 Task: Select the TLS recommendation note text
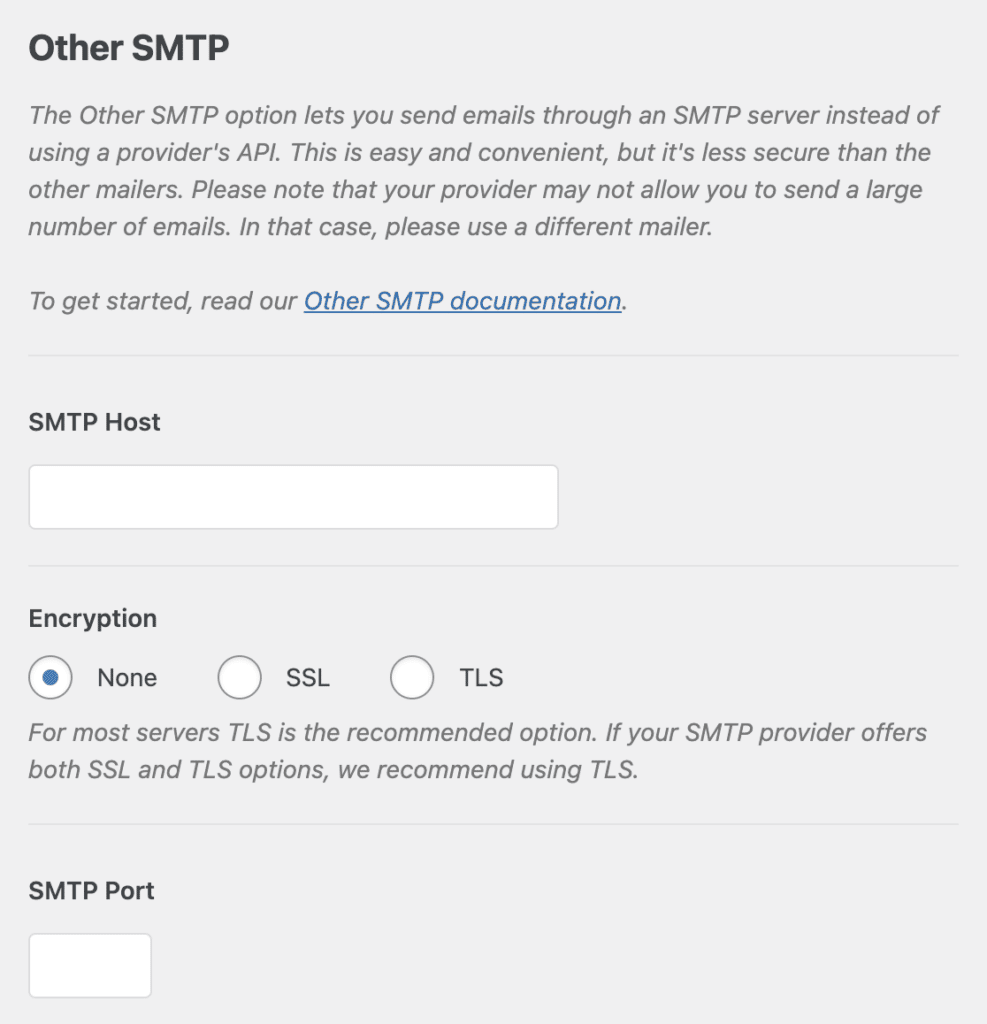(x=476, y=751)
